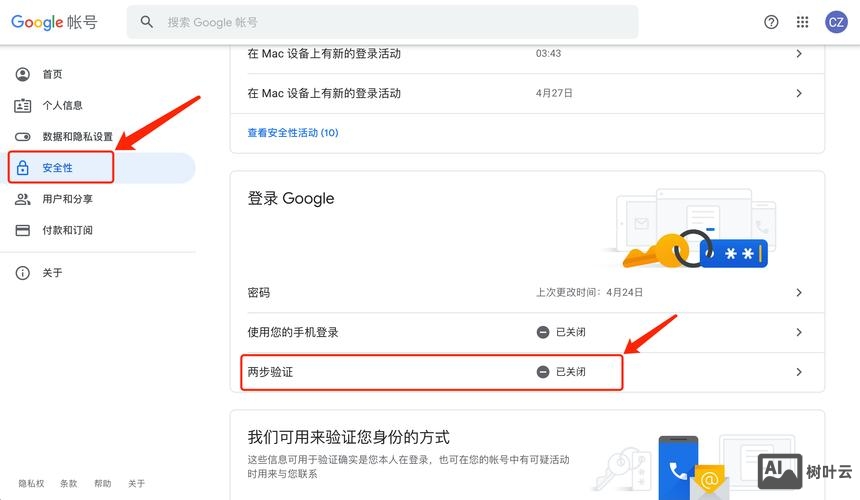Open 帮助 footer link
The width and height of the screenshot is (860, 500).
(103, 484)
